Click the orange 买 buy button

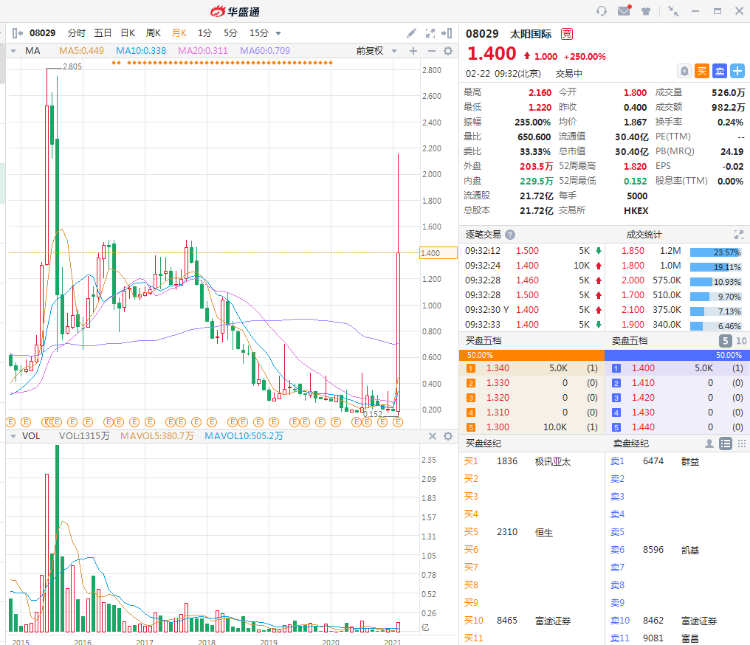[x=702, y=71]
